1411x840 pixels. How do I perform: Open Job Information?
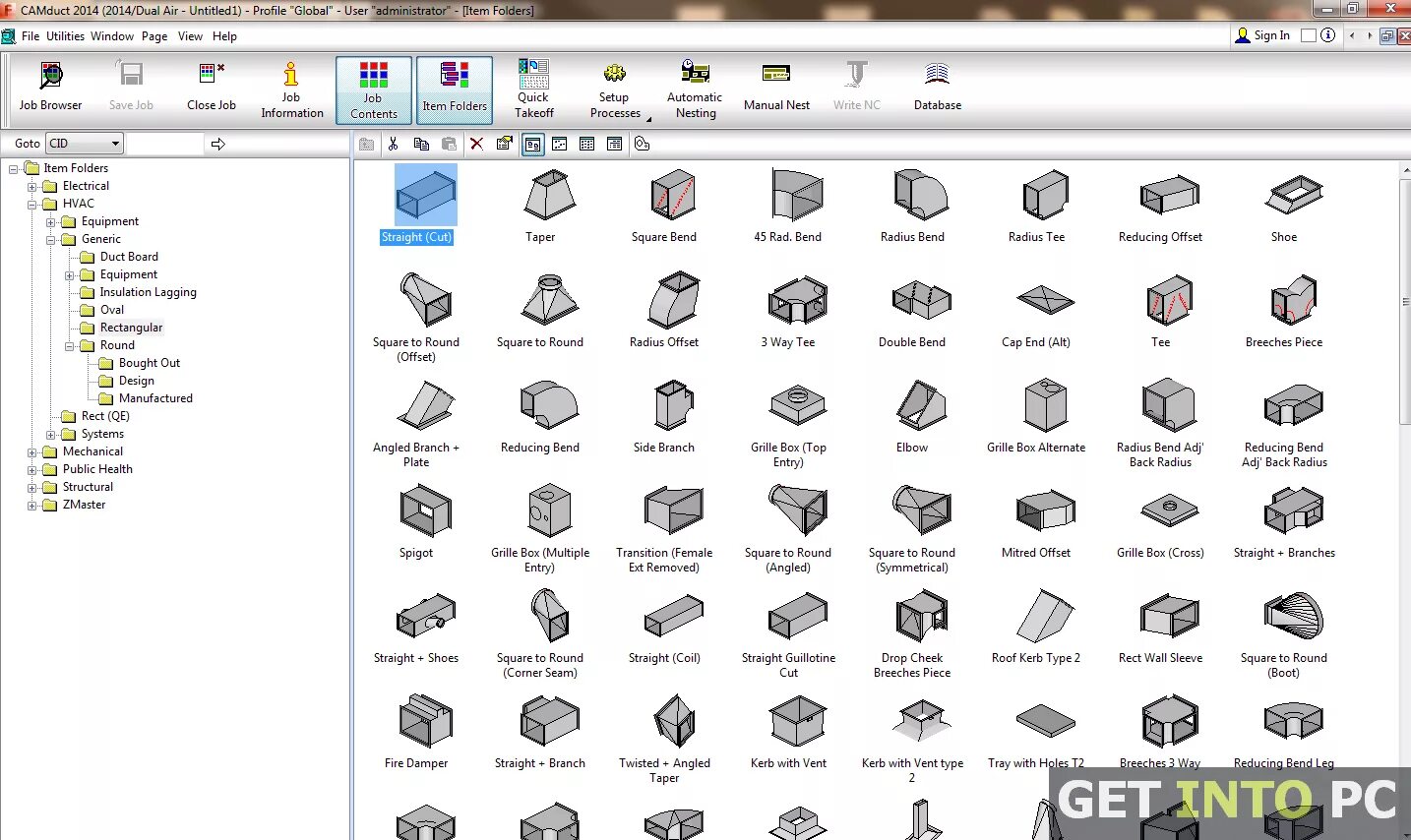tap(291, 87)
